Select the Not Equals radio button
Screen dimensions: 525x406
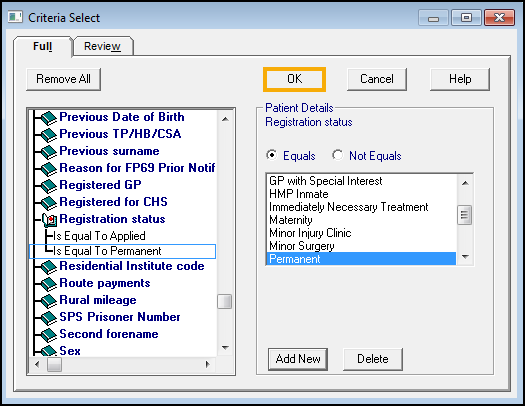(x=338, y=155)
